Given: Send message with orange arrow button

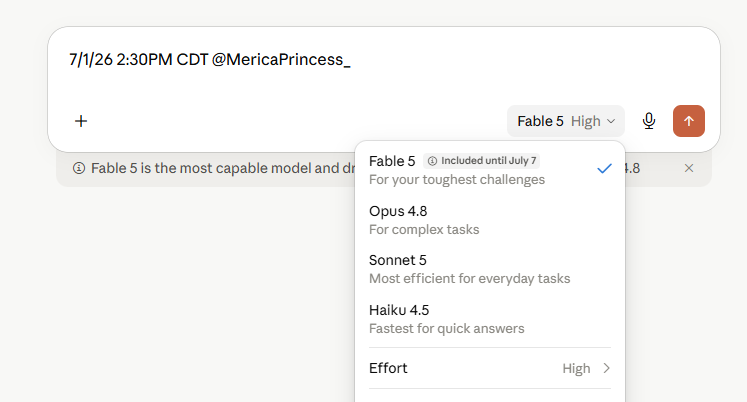Looking at the screenshot, I should (x=688, y=121).
